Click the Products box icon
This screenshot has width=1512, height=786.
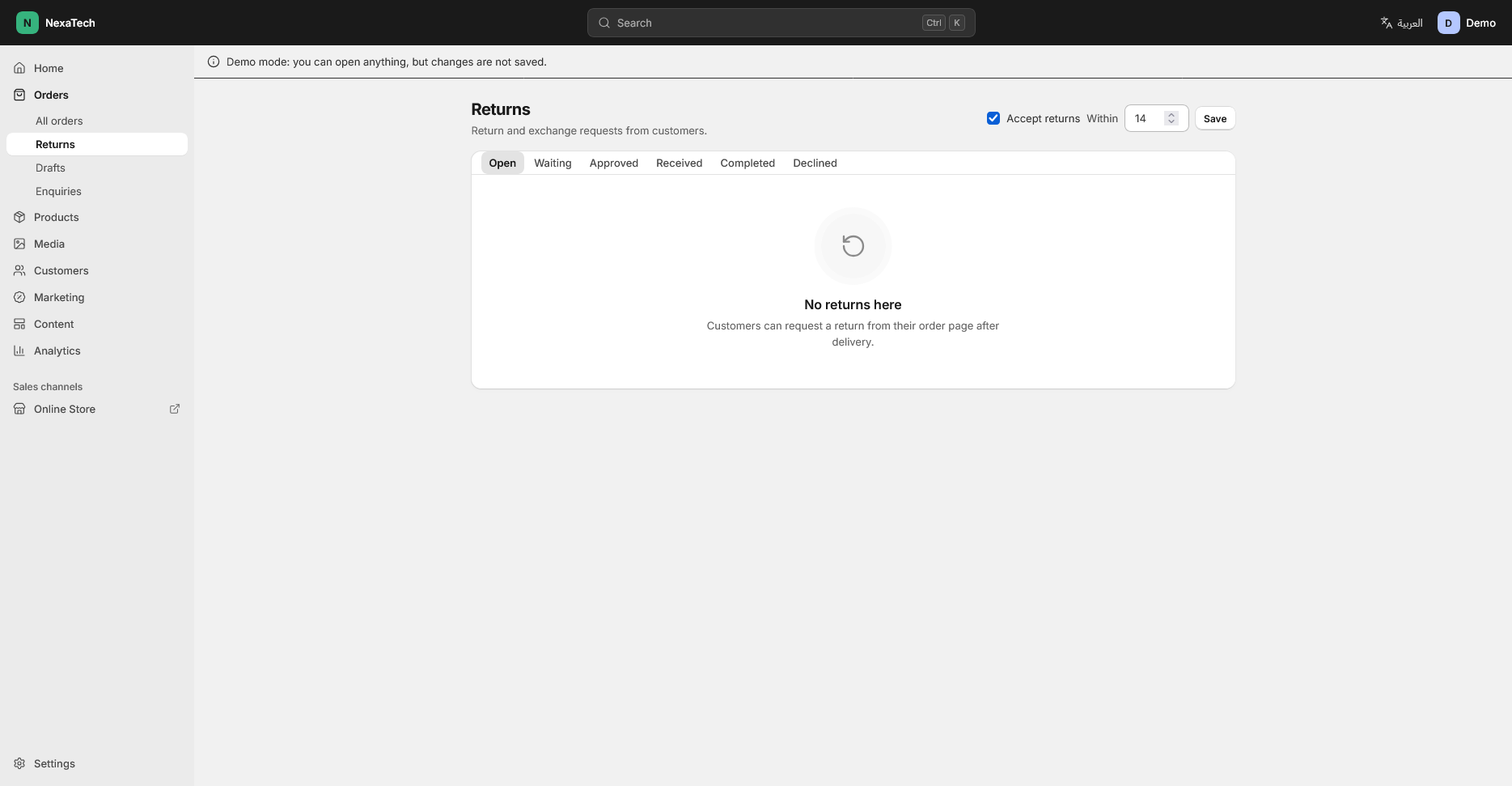tap(19, 217)
